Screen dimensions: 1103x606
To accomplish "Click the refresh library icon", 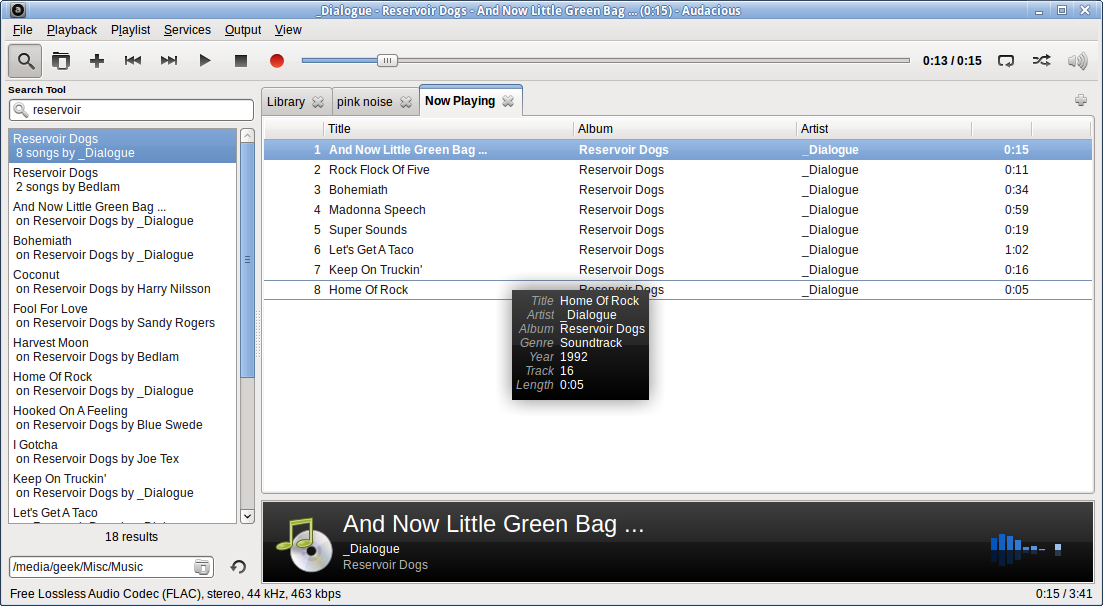I will click(238, 567).
